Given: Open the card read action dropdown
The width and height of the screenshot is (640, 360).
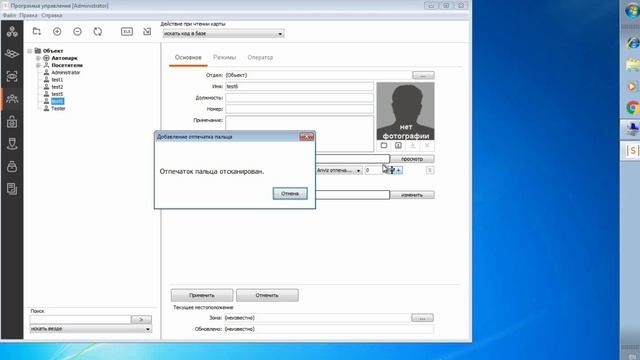Looking at the screenshot, I should tap(223, 33).
